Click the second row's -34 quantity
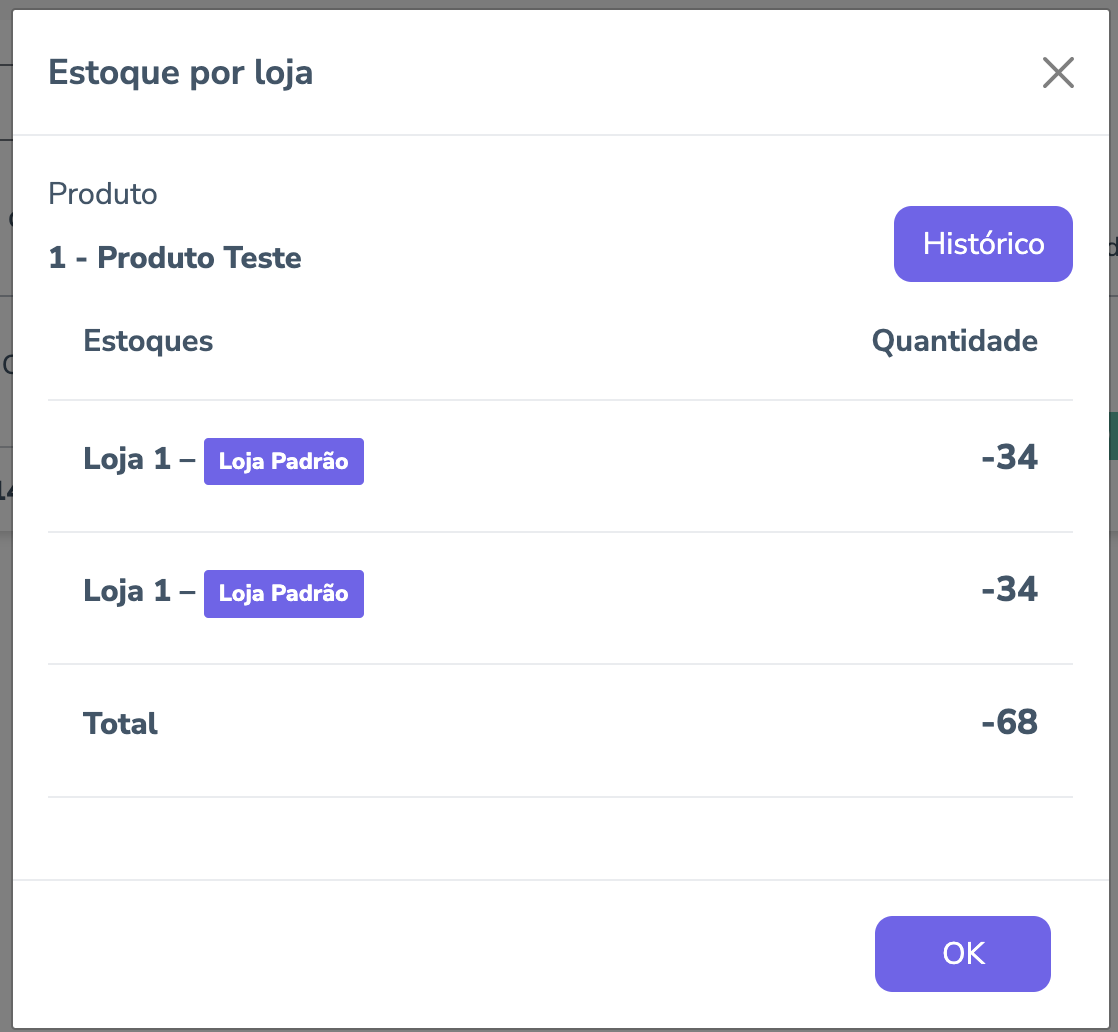 1009,589
